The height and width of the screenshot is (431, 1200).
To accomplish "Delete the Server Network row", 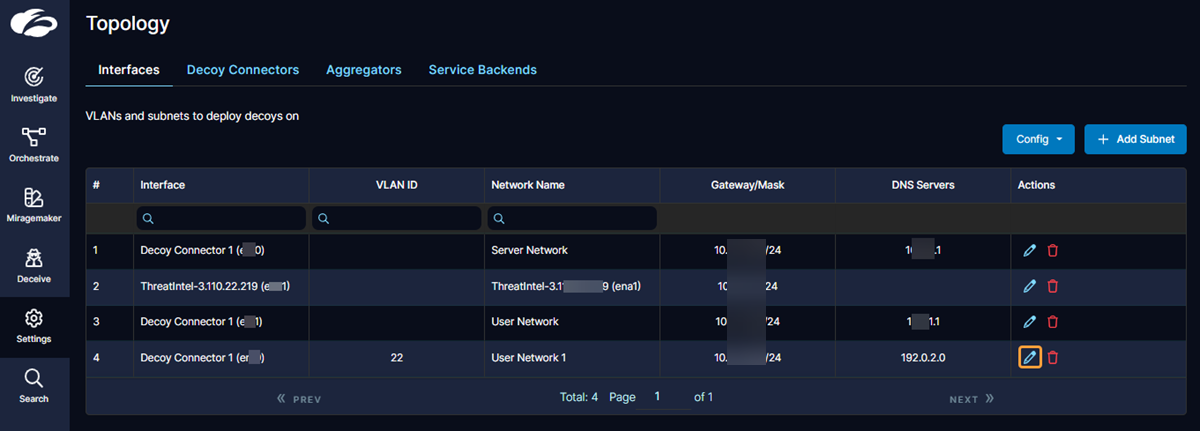I will point(1052,251).
